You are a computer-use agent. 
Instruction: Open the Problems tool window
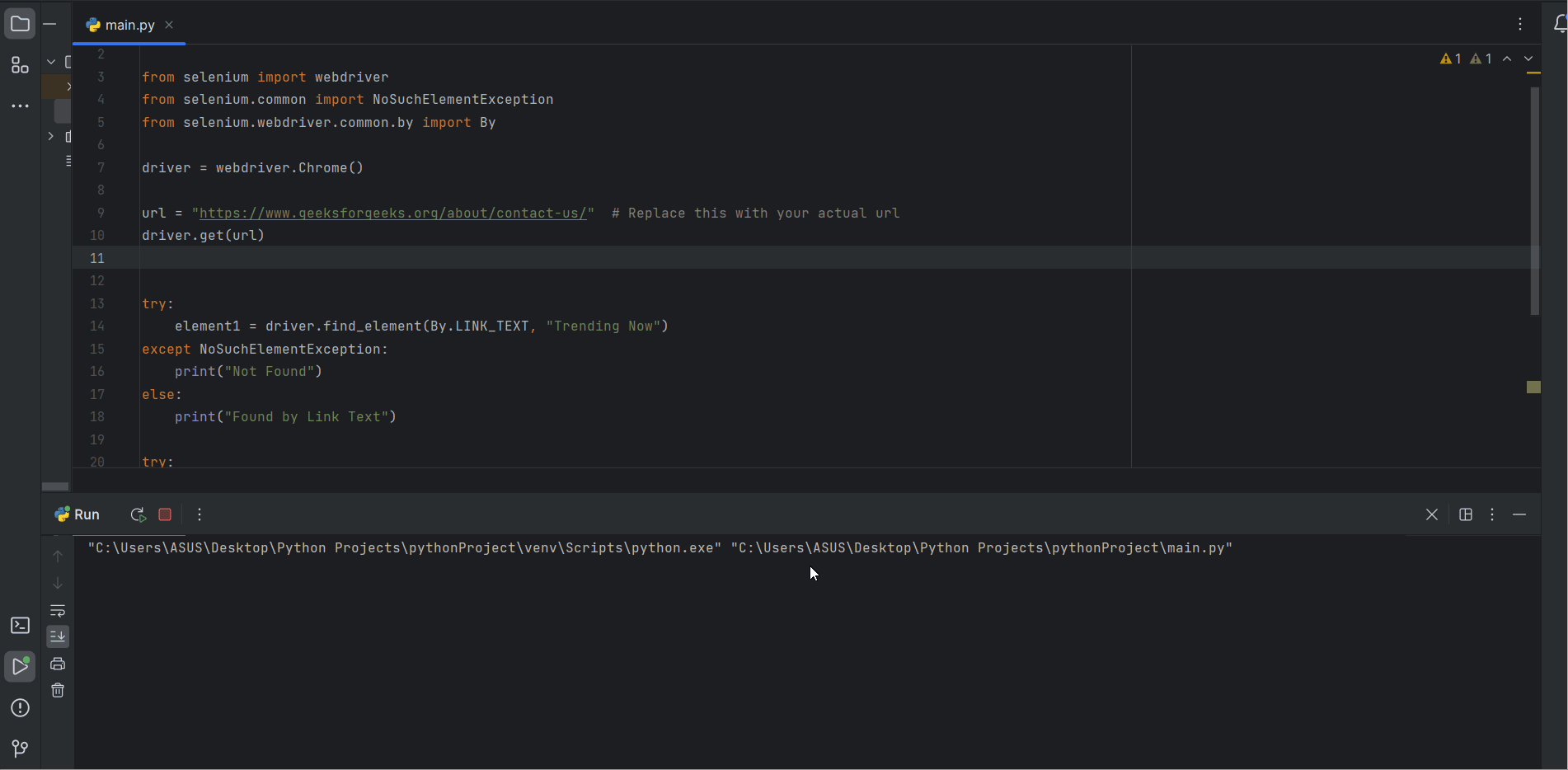point(20,708)
